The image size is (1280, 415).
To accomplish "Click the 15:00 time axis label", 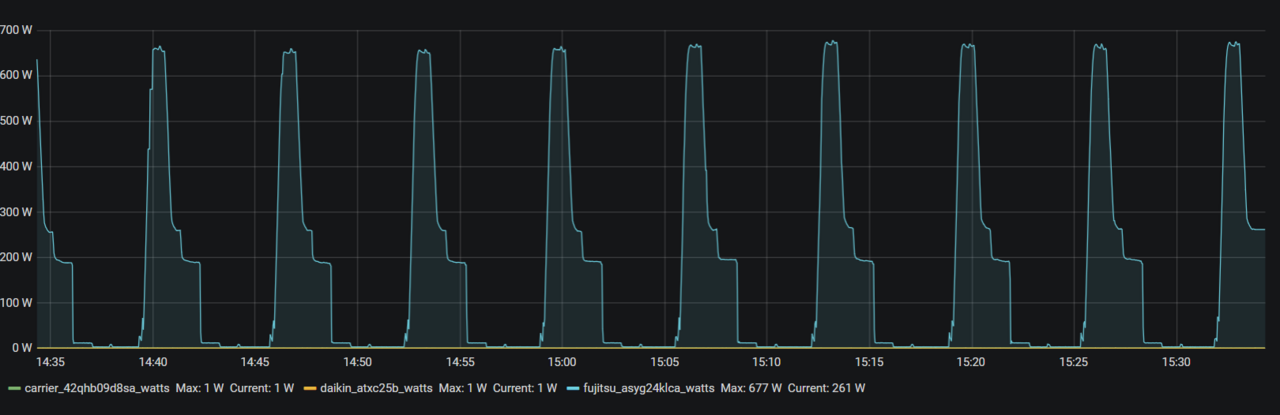I will (562, 361).
